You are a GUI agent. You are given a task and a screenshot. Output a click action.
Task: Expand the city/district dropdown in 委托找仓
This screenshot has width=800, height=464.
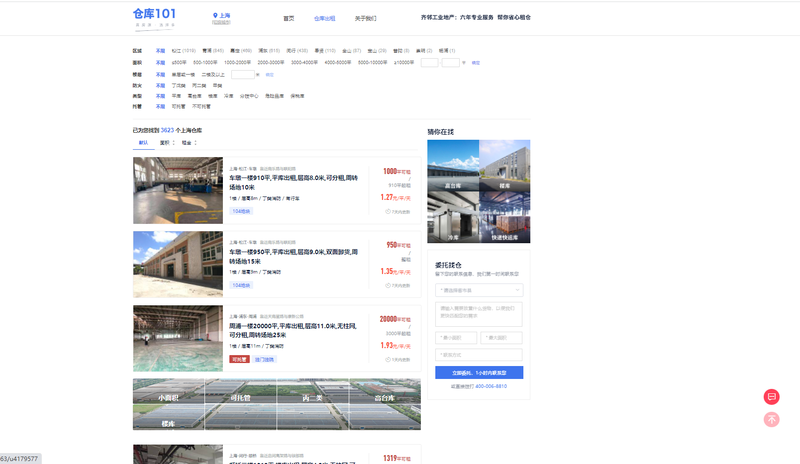(x=479, y=290)
